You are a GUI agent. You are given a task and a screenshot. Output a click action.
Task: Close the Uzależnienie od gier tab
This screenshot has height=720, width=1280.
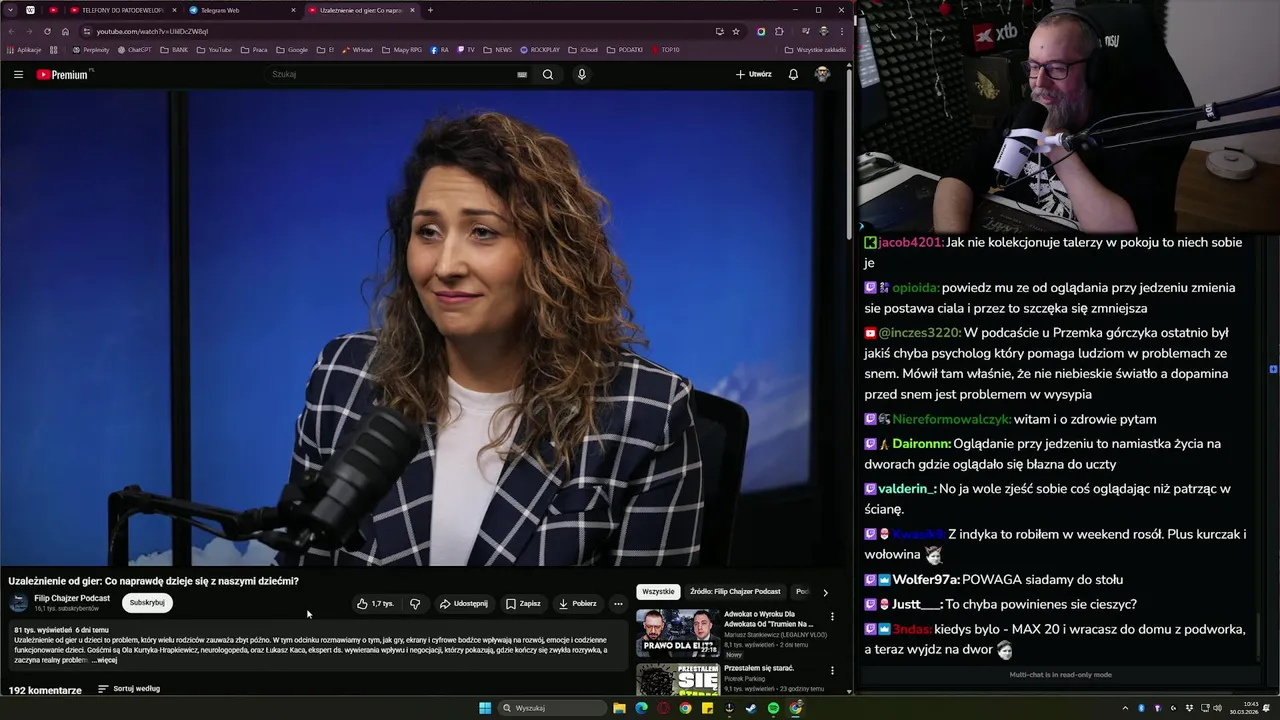[412, 10]
